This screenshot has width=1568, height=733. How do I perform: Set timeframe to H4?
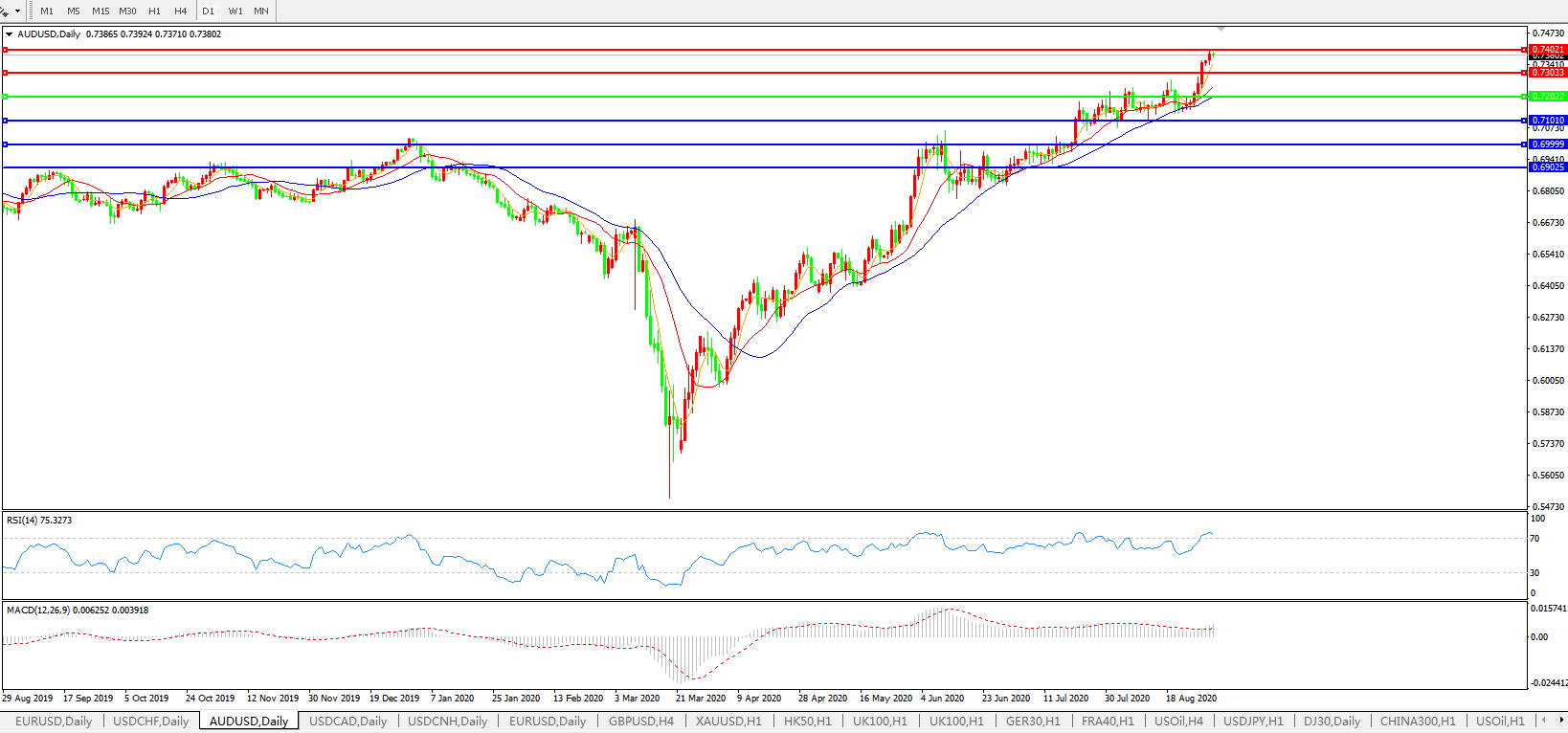(x=181, y=11)
